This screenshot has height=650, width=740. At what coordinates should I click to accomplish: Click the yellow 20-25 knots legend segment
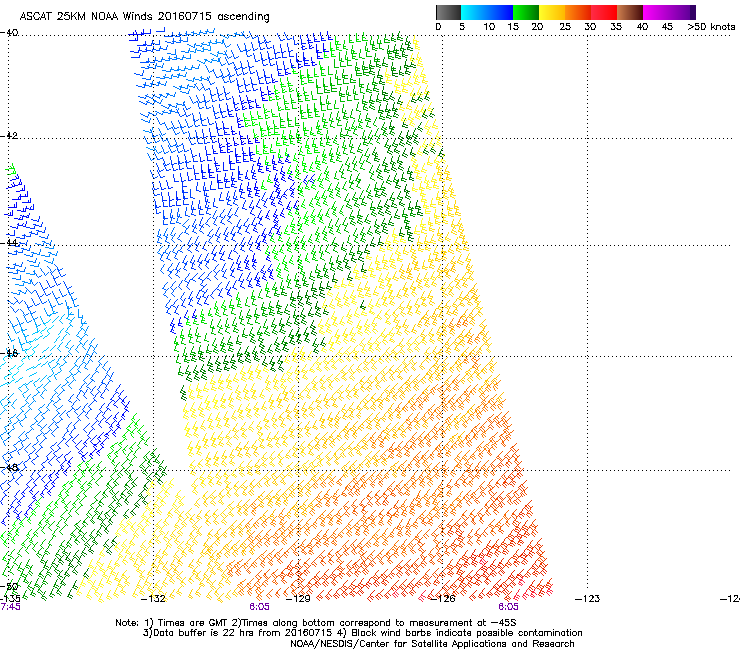pyautogui.click(x=552, y=12)
